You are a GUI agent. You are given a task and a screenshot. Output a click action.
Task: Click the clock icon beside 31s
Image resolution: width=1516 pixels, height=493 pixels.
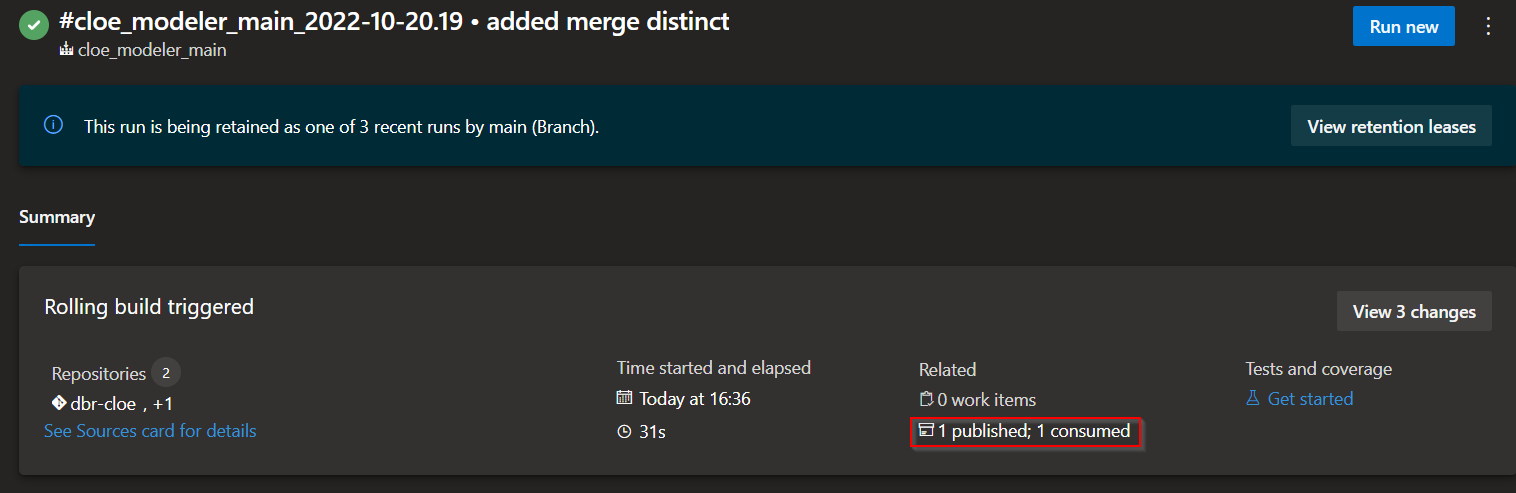(x=624, y=432)
